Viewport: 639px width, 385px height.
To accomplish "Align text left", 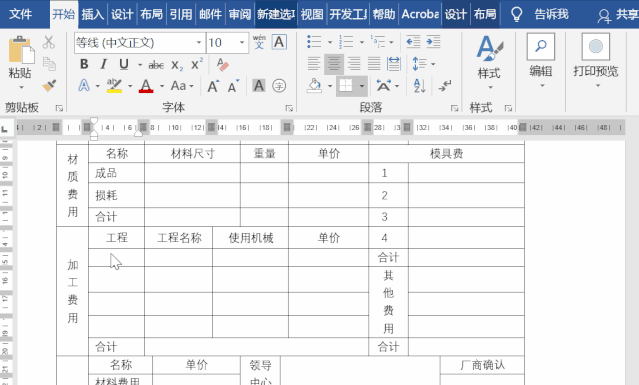I will coord(314,64).
